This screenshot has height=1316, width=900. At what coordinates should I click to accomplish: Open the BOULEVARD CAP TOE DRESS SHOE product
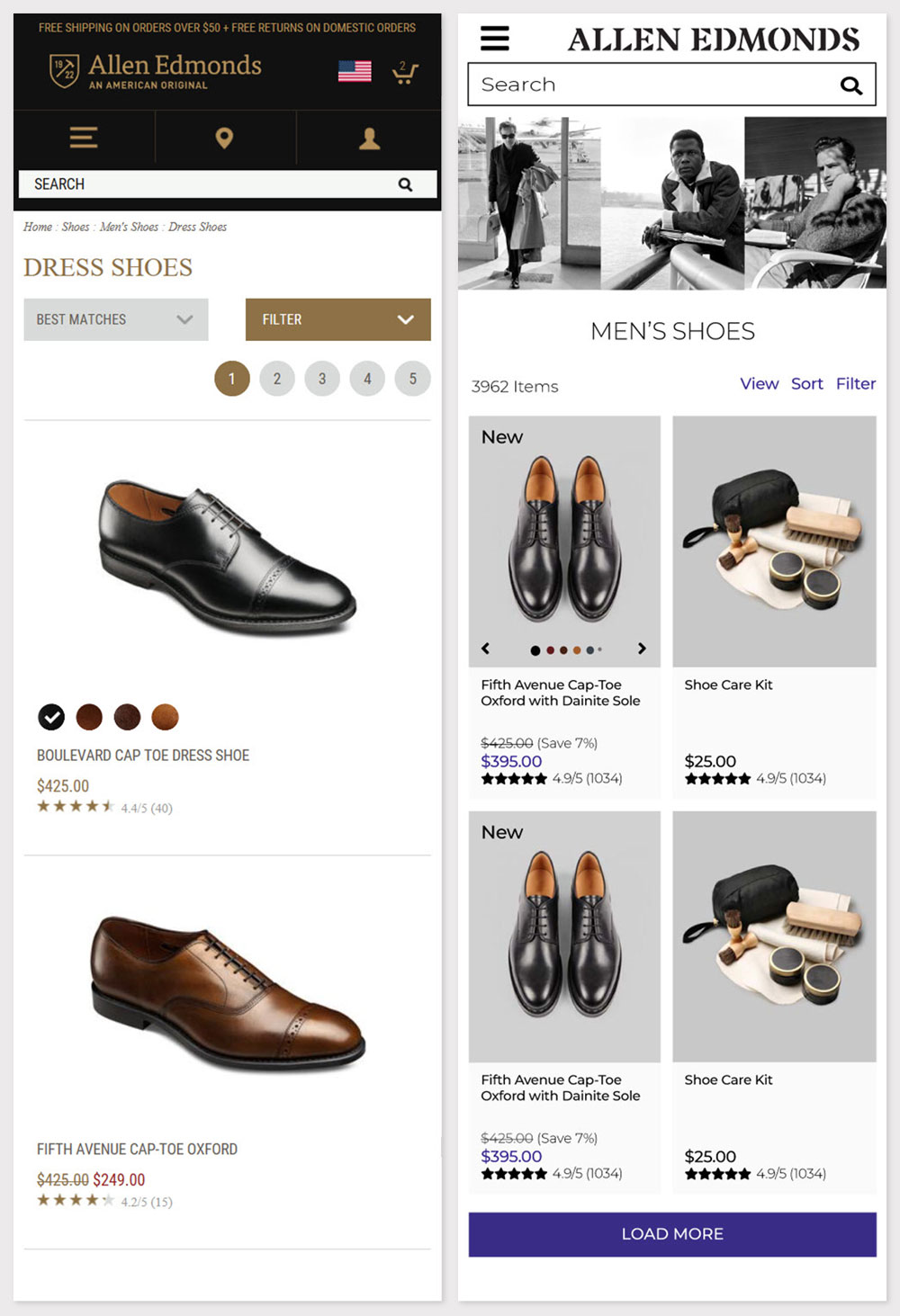point(142,756)
